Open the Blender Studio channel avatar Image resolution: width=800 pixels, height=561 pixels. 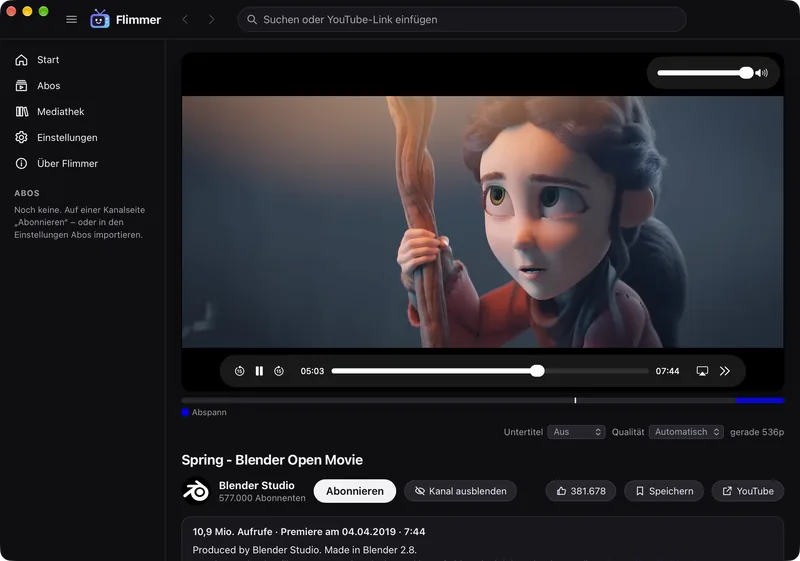pos(196,491)
